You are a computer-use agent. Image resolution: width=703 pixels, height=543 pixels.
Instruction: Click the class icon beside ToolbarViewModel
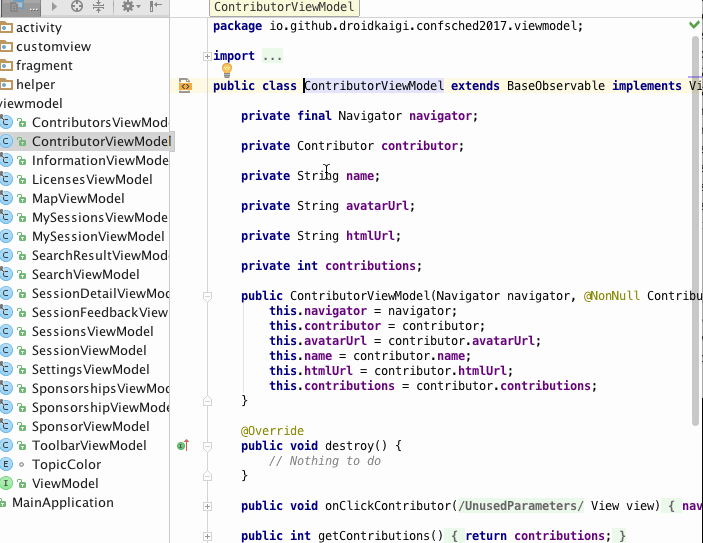[x=6, y=445]
